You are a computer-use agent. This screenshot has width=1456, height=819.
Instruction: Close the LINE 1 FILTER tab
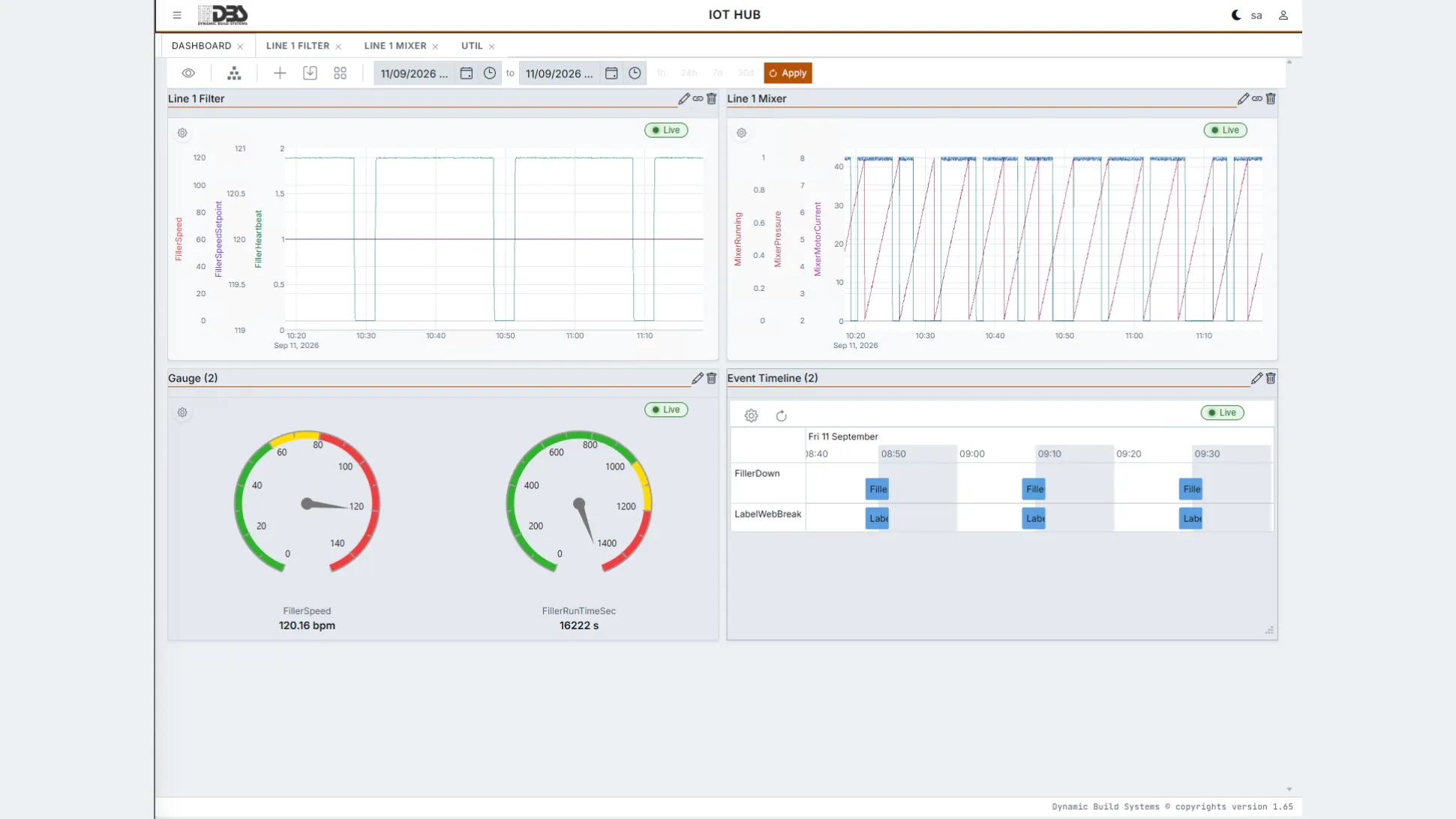click(338, 46)
